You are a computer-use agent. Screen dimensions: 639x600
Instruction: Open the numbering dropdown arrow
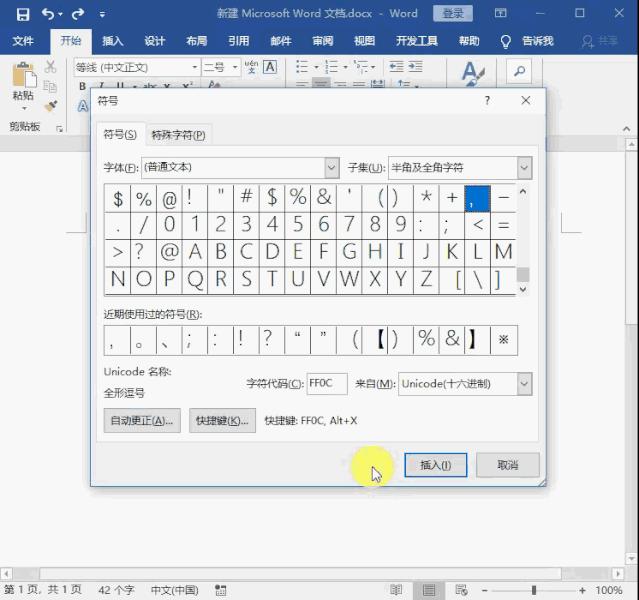346,67
